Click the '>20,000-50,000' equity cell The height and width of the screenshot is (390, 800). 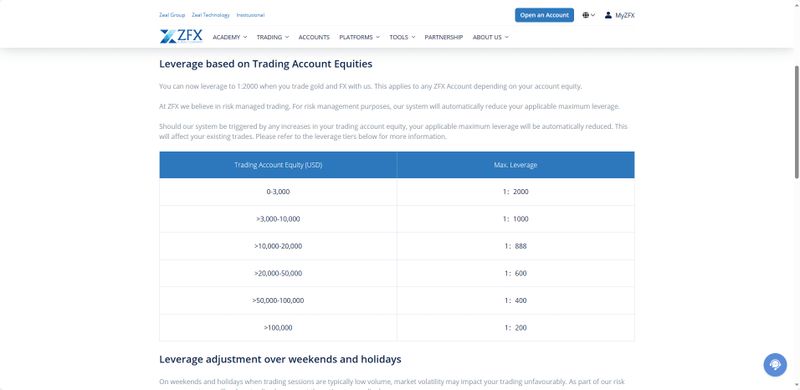[x=278, y=273]
